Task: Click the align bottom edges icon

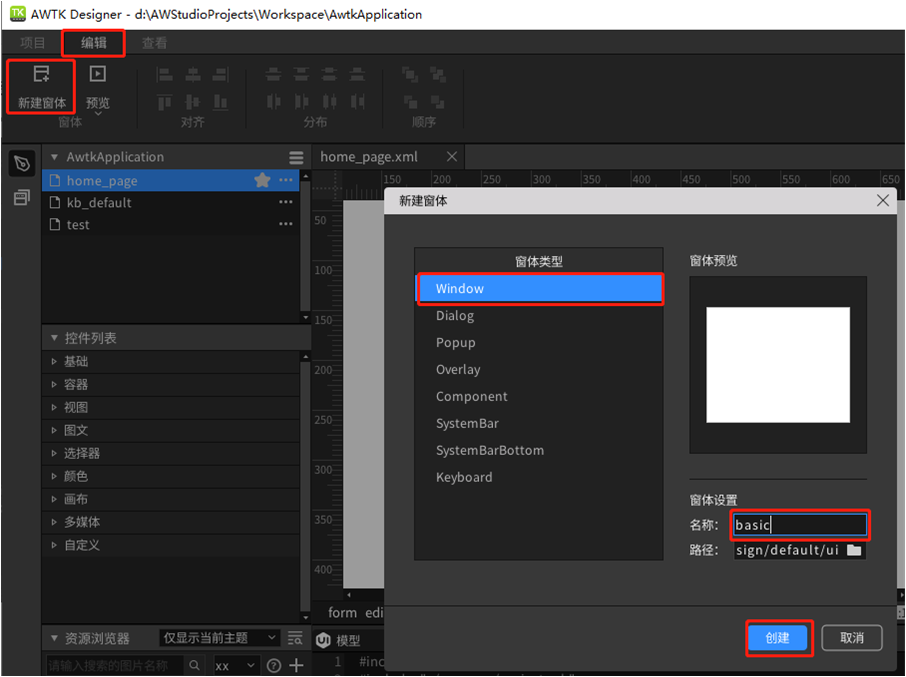Action: pos(221,102)
